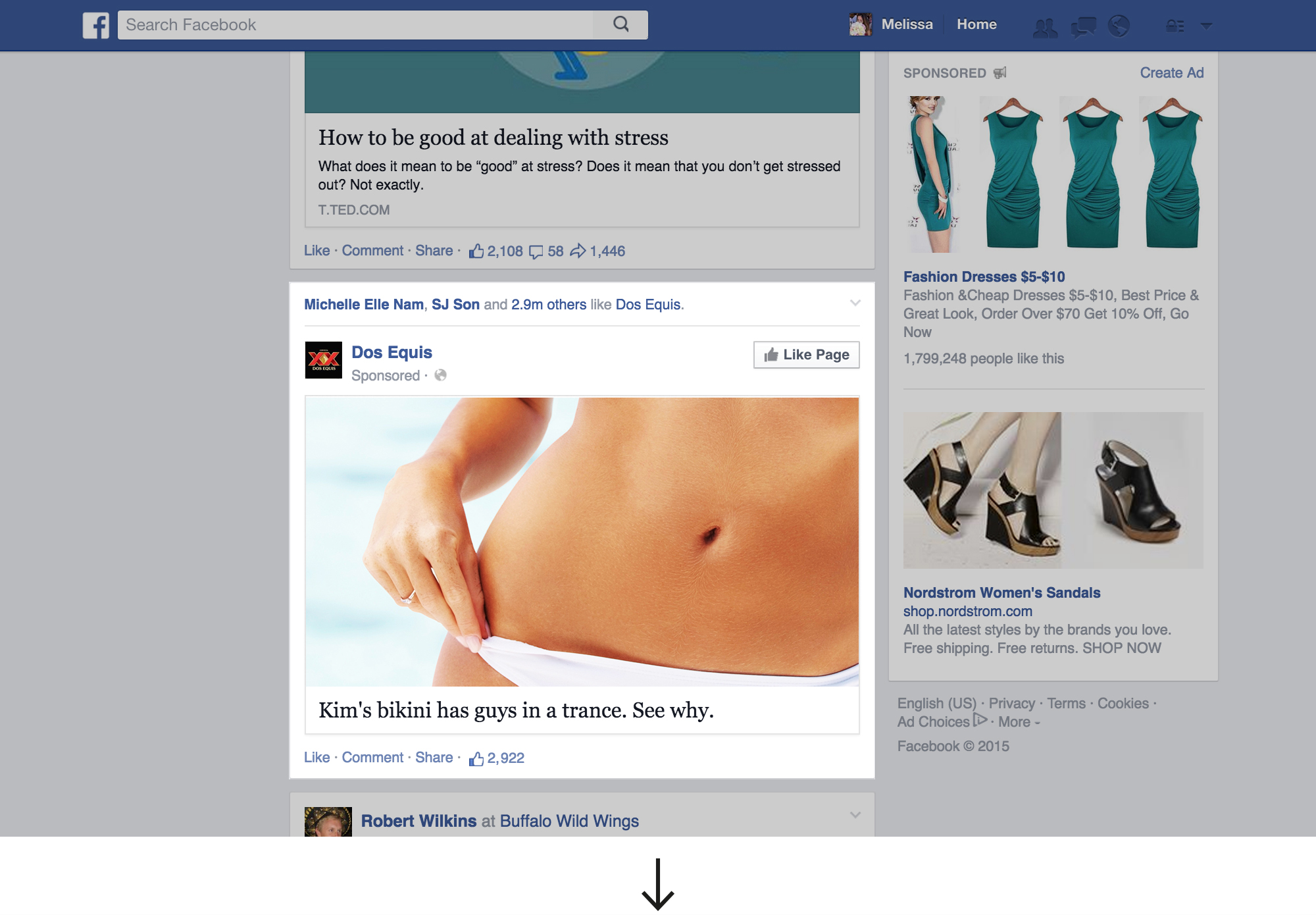The height and width of the screenshot is (915, 1316).
Task: Click Melissa's profile picture in header
Action: (861, 25)
